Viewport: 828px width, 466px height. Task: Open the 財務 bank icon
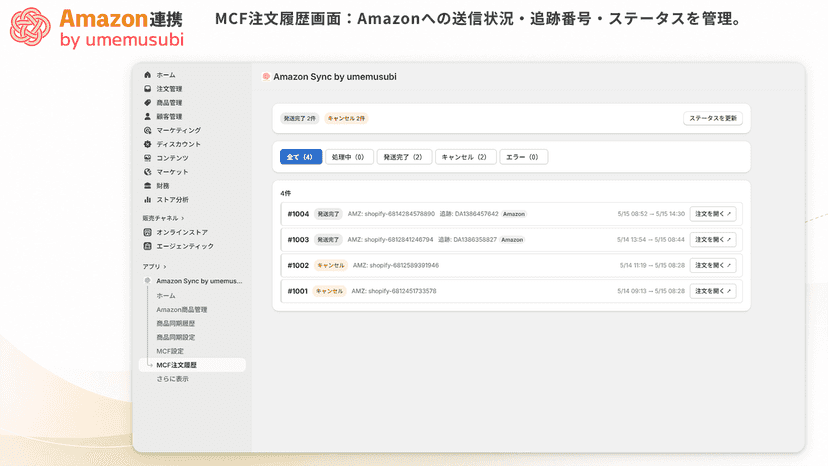pos(147,185)
